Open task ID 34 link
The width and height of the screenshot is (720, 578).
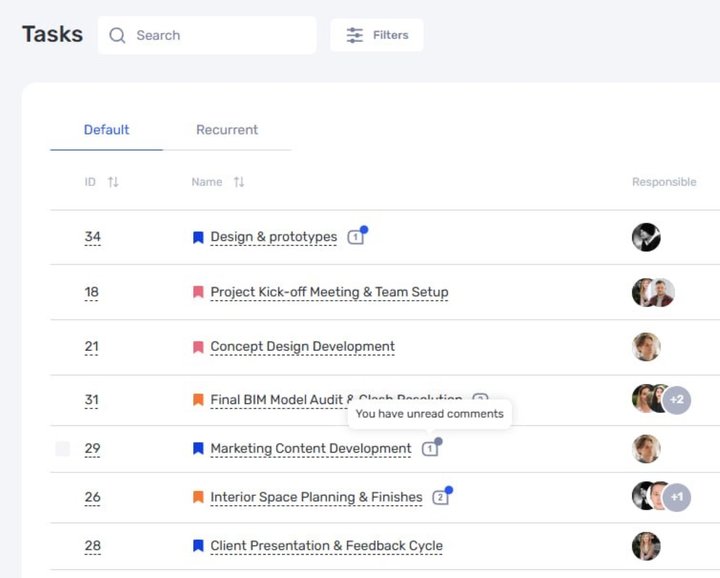[92, 238]
